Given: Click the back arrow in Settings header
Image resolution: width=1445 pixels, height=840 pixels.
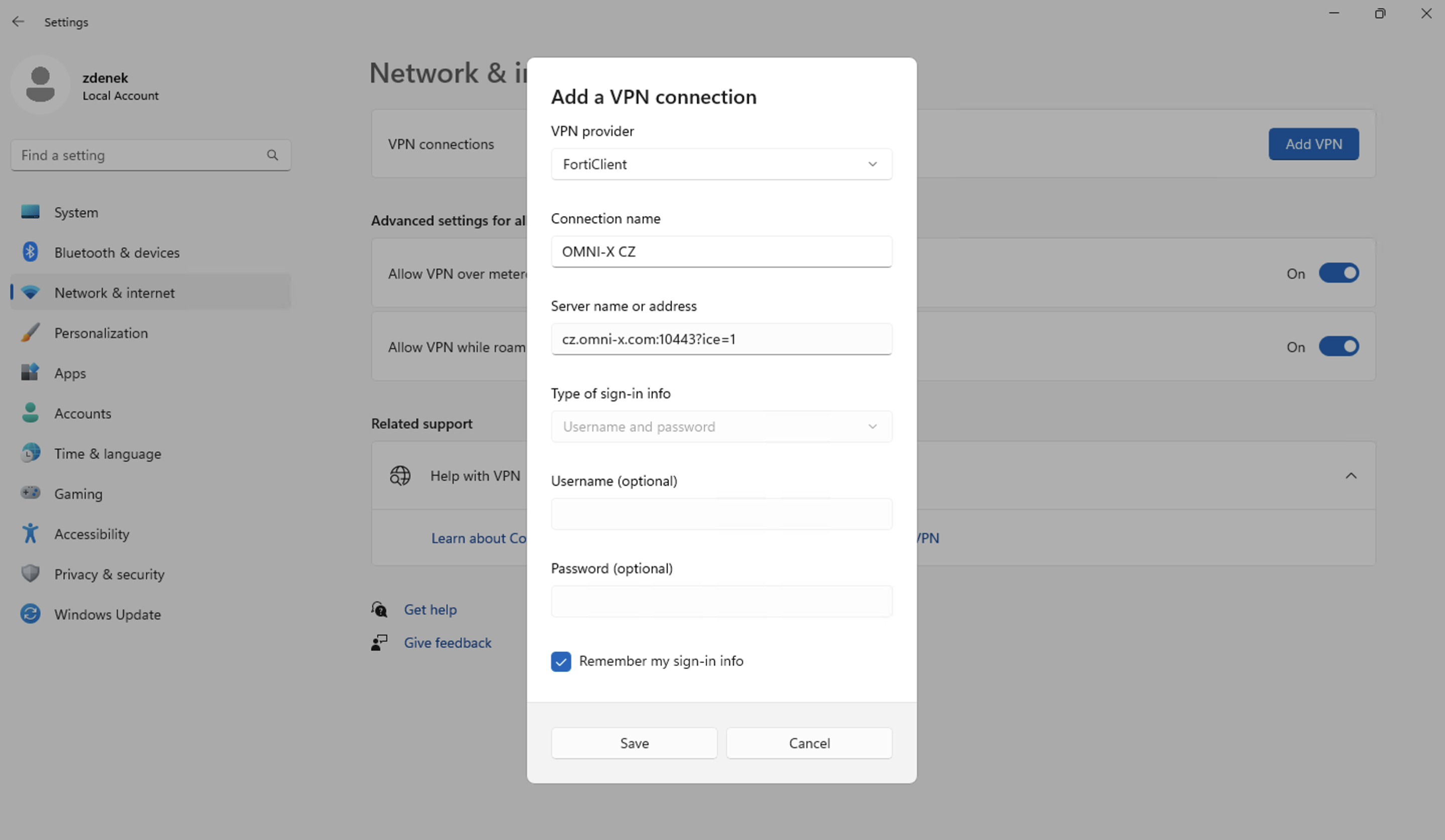Looking at the screenshot, I should [x=19, y=22].
